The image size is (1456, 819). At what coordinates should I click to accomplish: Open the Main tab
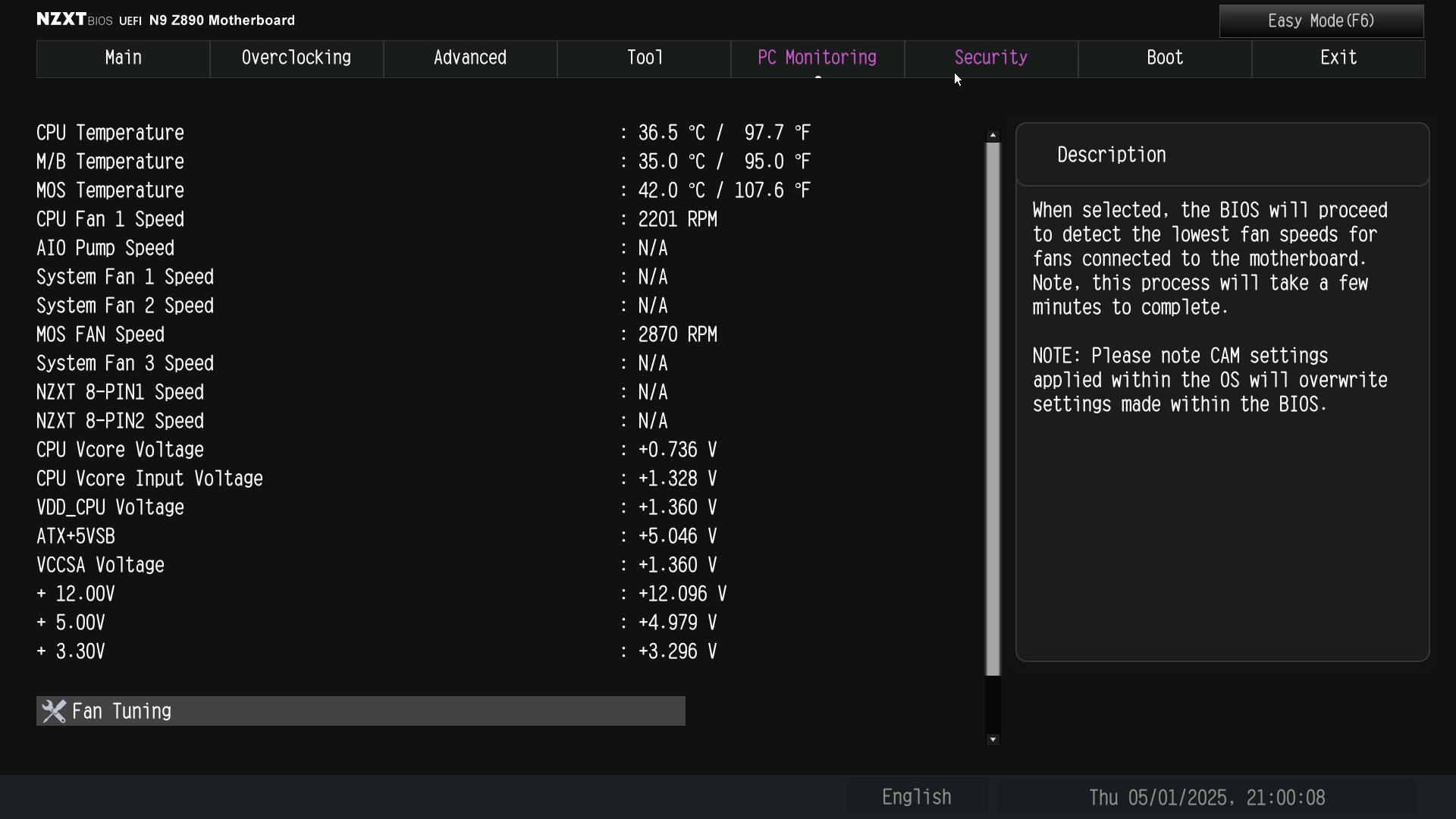tap(123, 58)
